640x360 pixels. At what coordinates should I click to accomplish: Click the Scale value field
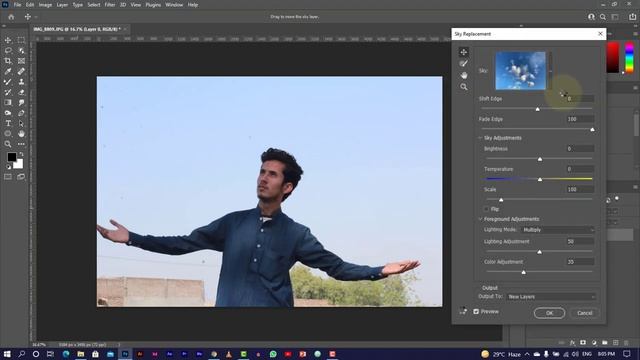pyautogui.click(x=580, y=189)
